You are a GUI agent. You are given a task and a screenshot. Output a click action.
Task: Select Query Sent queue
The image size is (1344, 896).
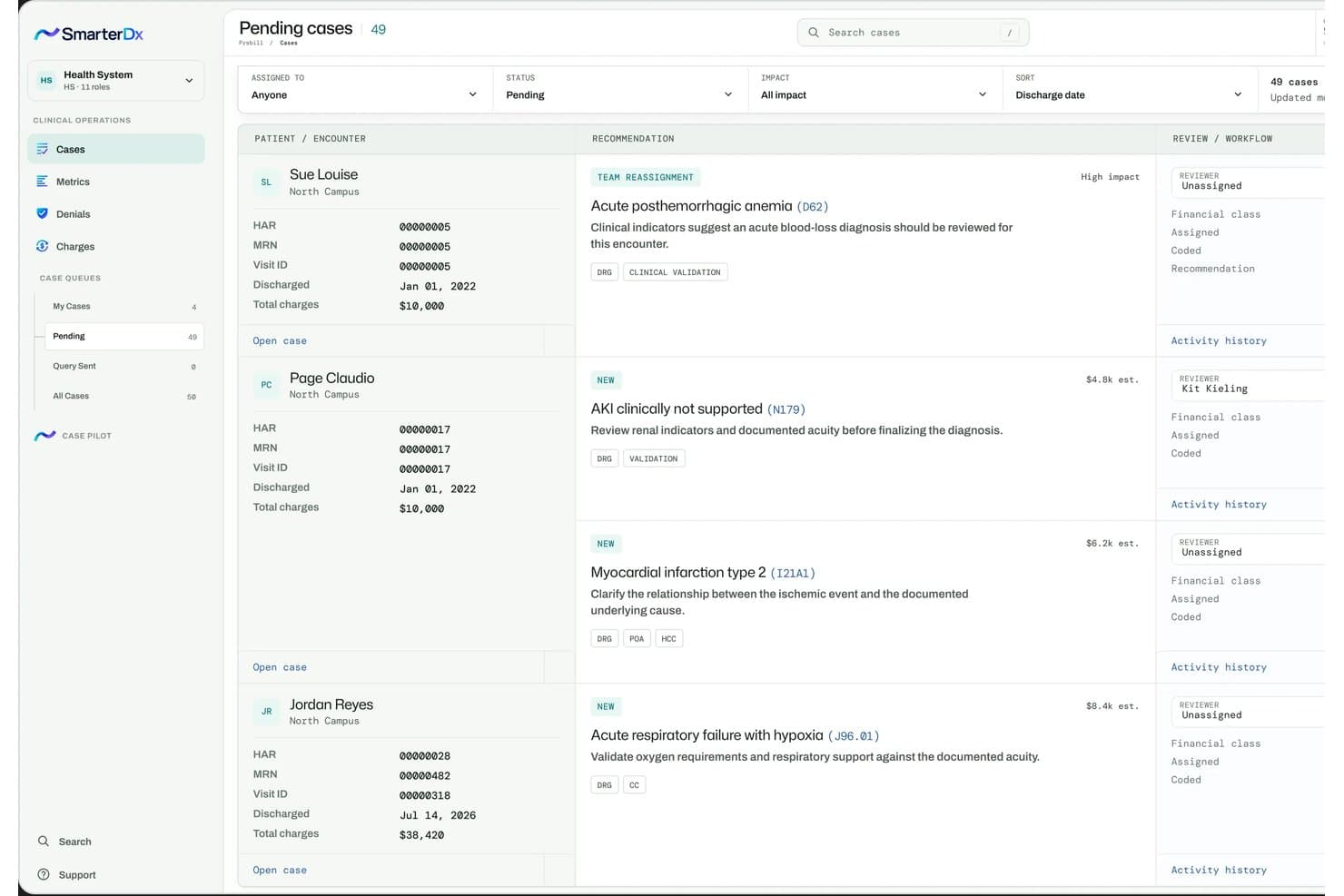124,366
